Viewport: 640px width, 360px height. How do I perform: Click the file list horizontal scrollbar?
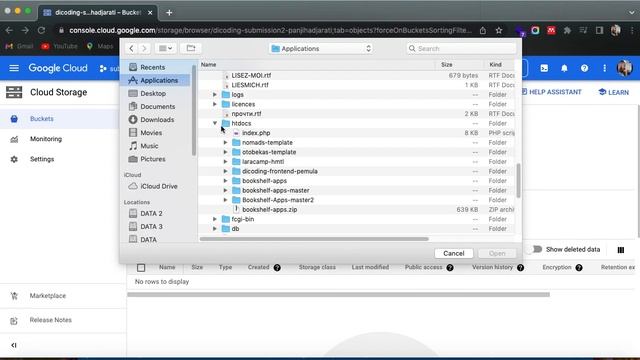pyautogui.click(x=314, y=239)
